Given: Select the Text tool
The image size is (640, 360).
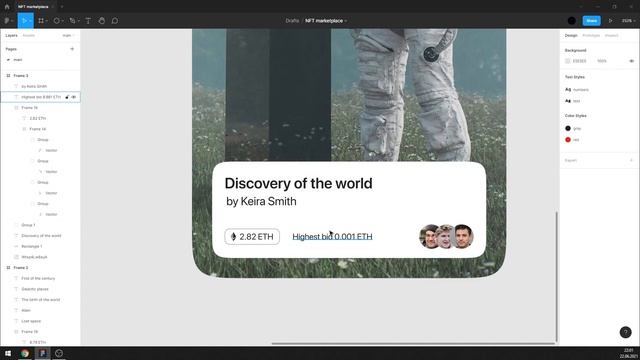Looking at the screenshot, I should pyautogui.click(x=88, y=20).
